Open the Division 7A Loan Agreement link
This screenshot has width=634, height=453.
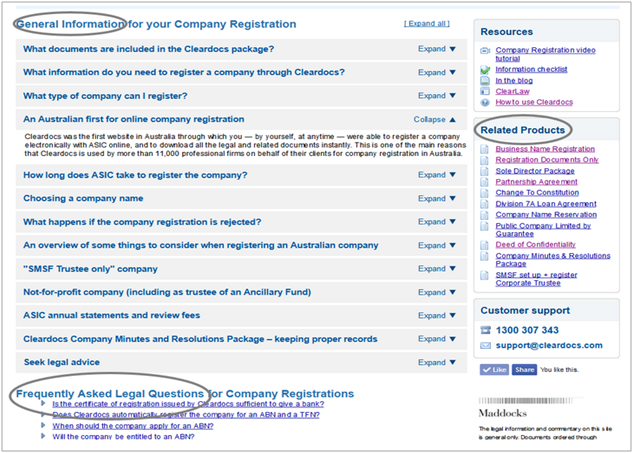tap(546, 204)
